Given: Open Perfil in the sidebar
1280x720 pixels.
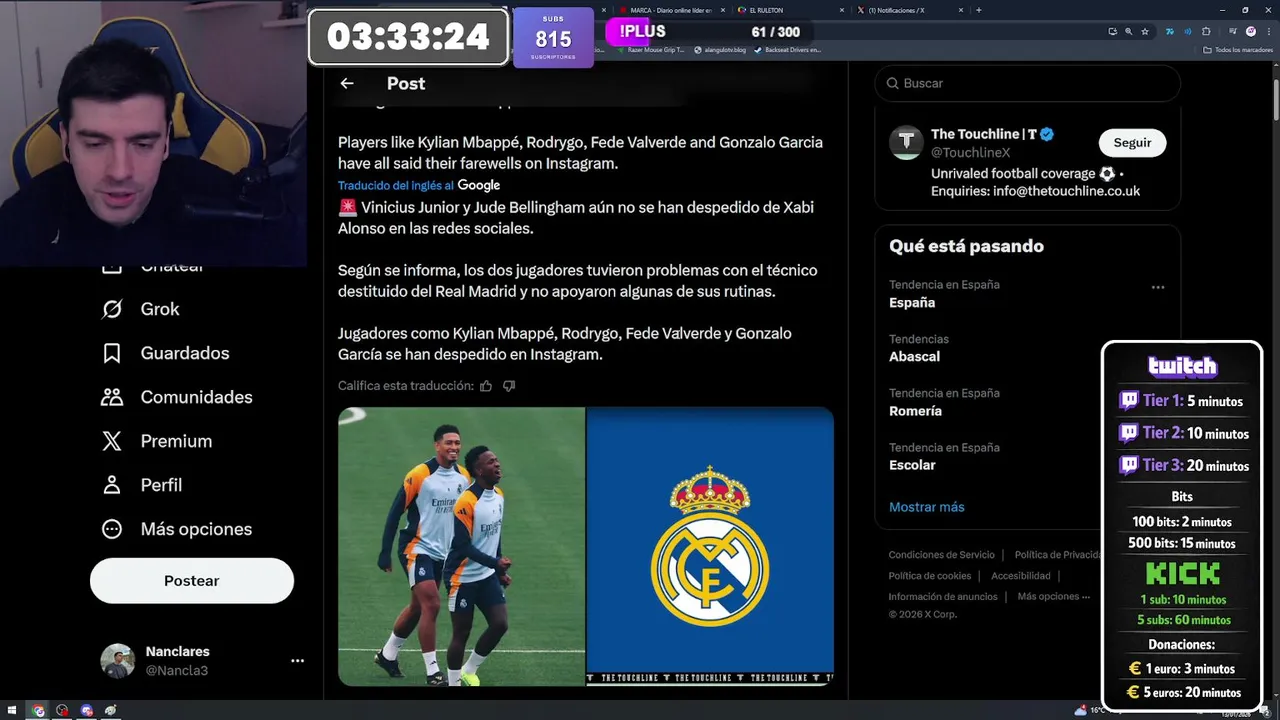Looking at the screenshot, I should pos(141,485).
